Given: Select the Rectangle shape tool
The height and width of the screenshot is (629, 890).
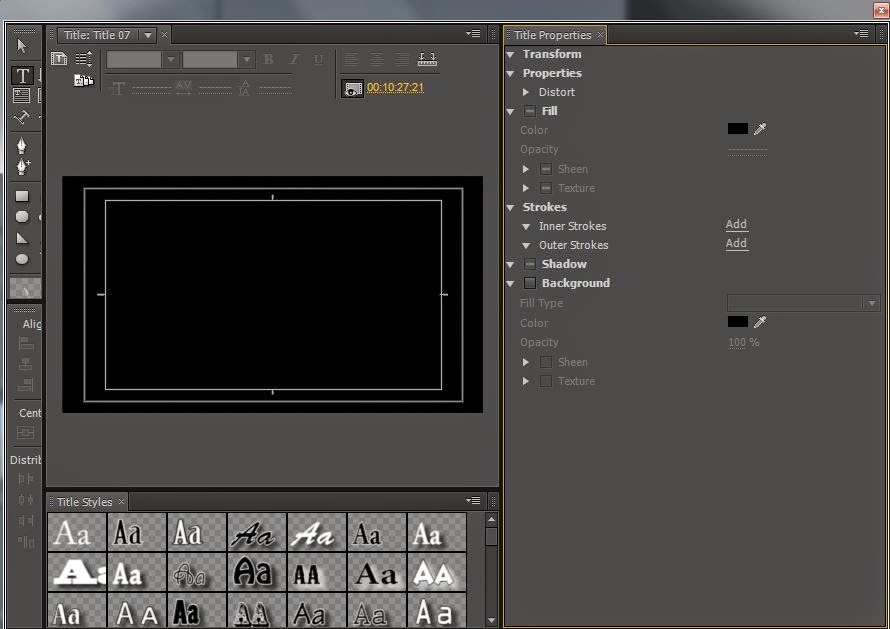Looking at the screenshot, I should coord(22,196).
